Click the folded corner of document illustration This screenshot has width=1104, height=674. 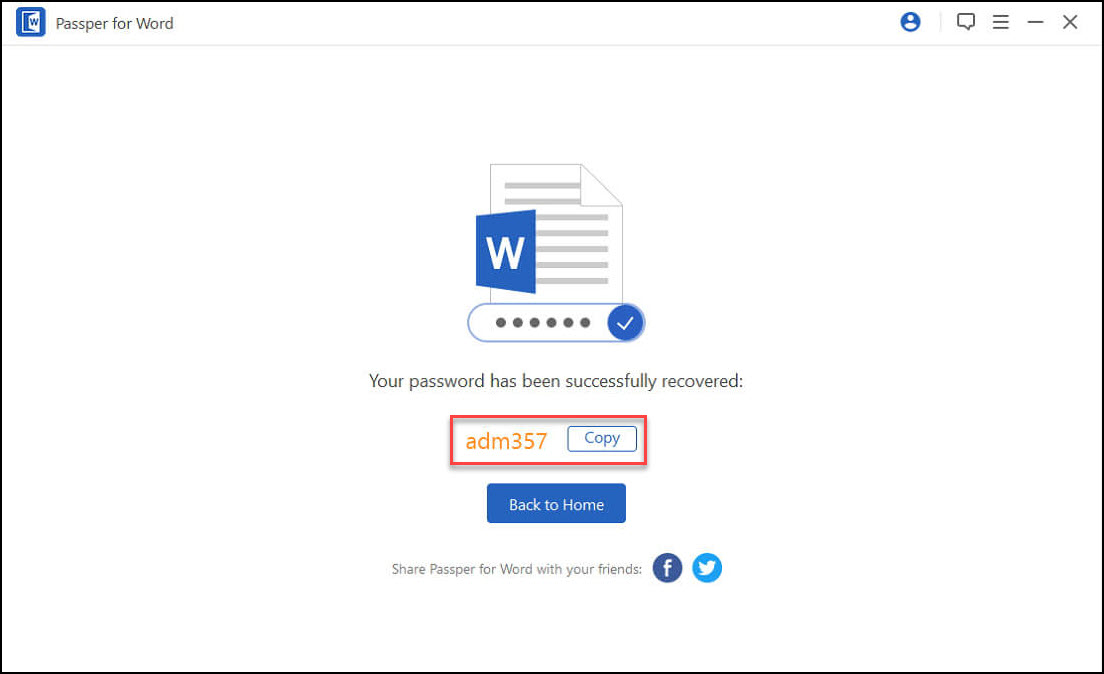(x=602, y=185)
